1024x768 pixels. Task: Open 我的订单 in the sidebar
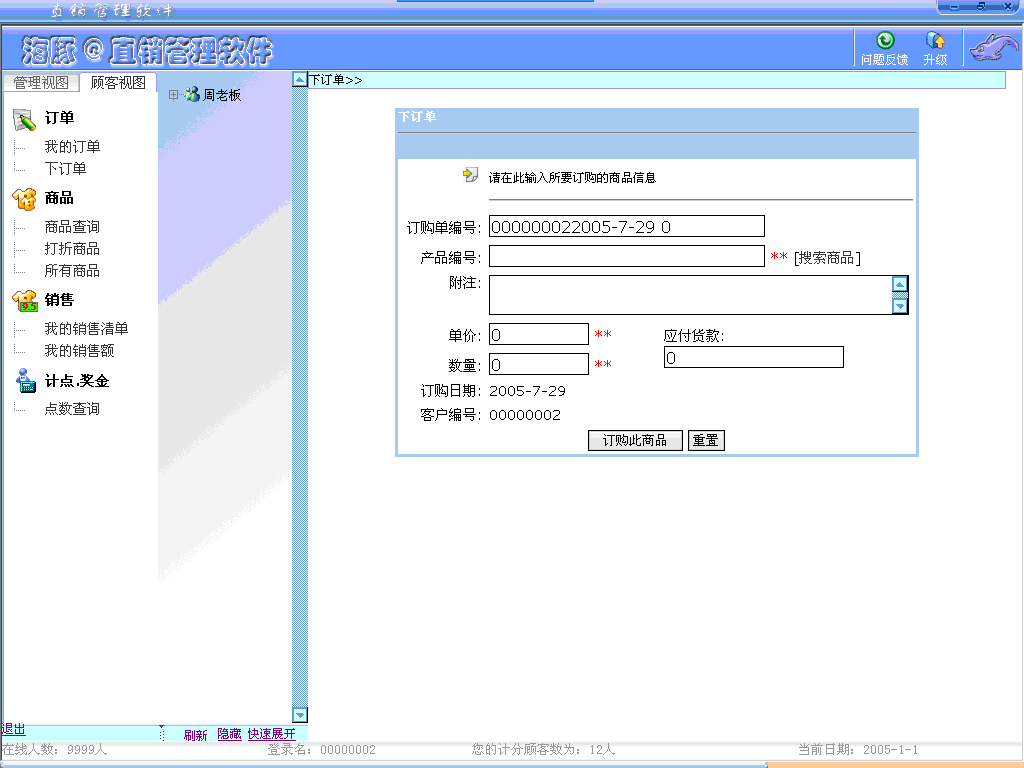tap(72, 146)
